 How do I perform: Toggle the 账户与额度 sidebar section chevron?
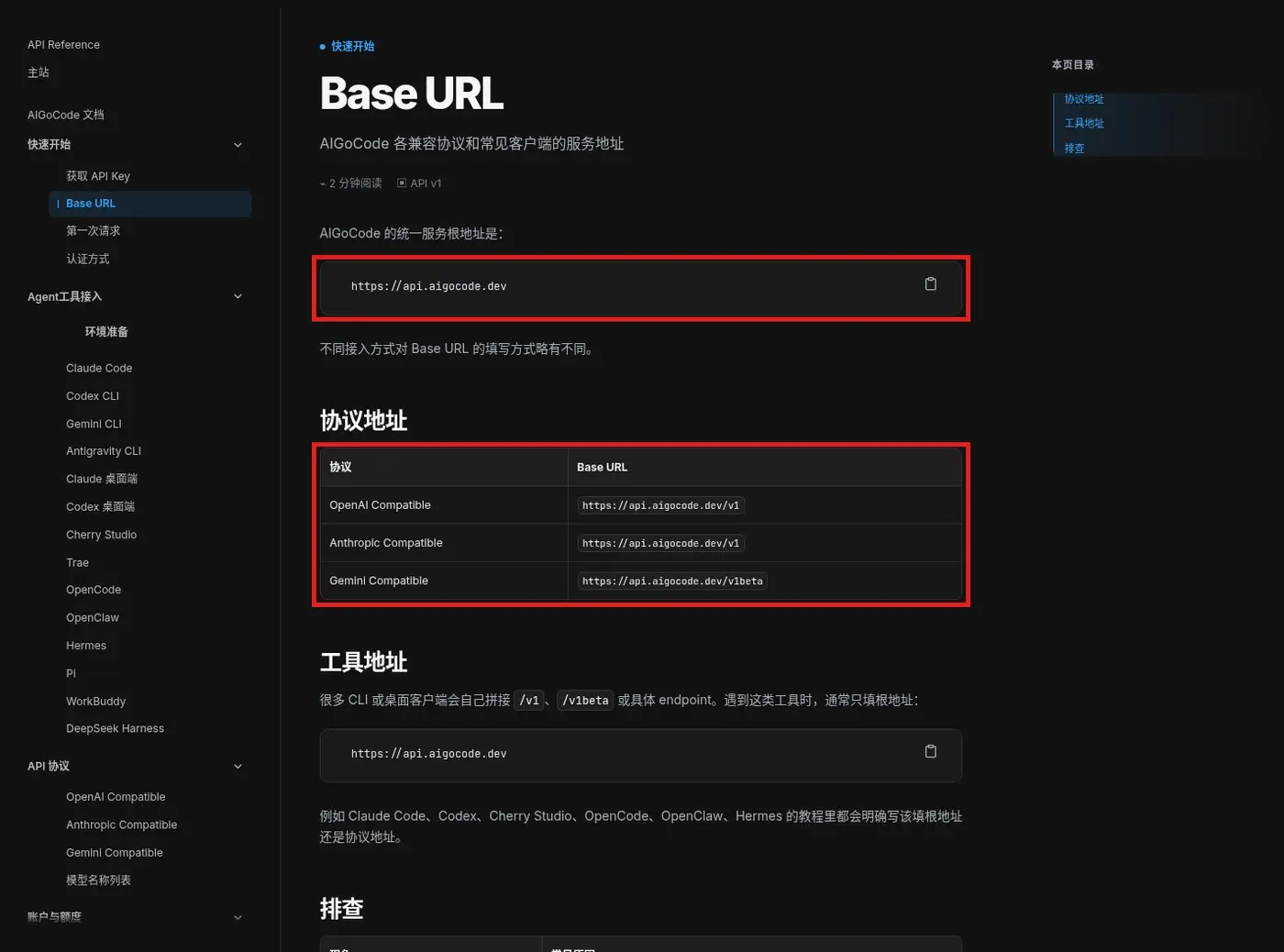tap(238, 917)
